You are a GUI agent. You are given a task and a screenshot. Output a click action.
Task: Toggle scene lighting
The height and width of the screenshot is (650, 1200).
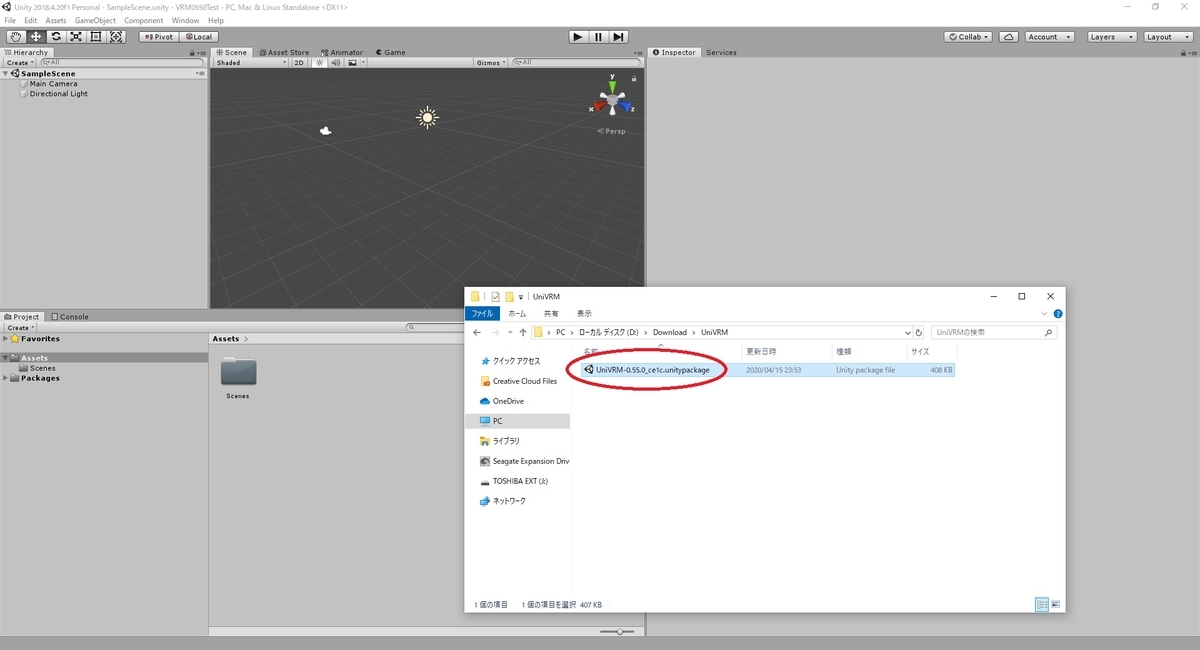click(320, 63)
